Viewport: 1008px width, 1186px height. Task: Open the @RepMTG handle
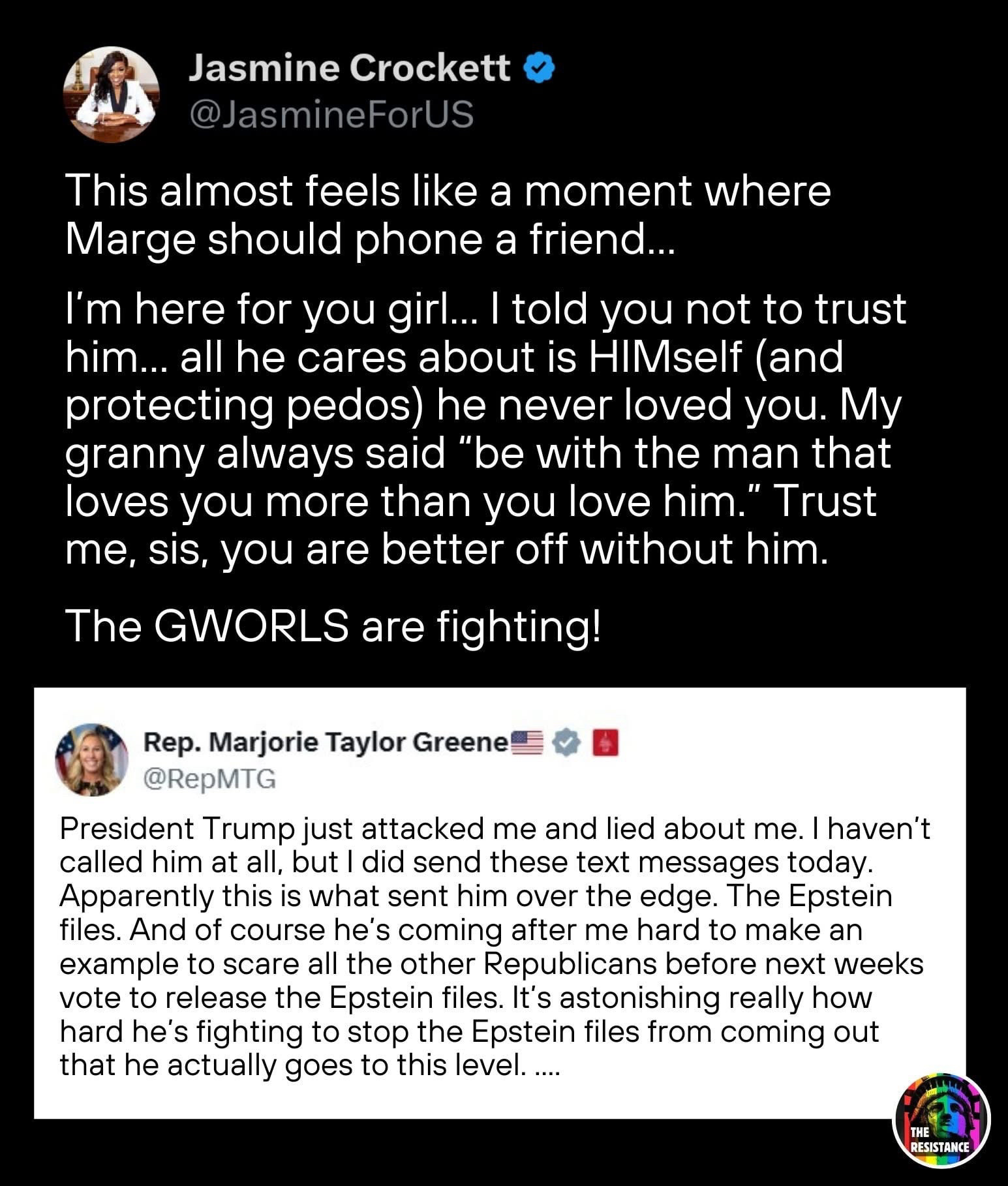click(x=209, y=779)
